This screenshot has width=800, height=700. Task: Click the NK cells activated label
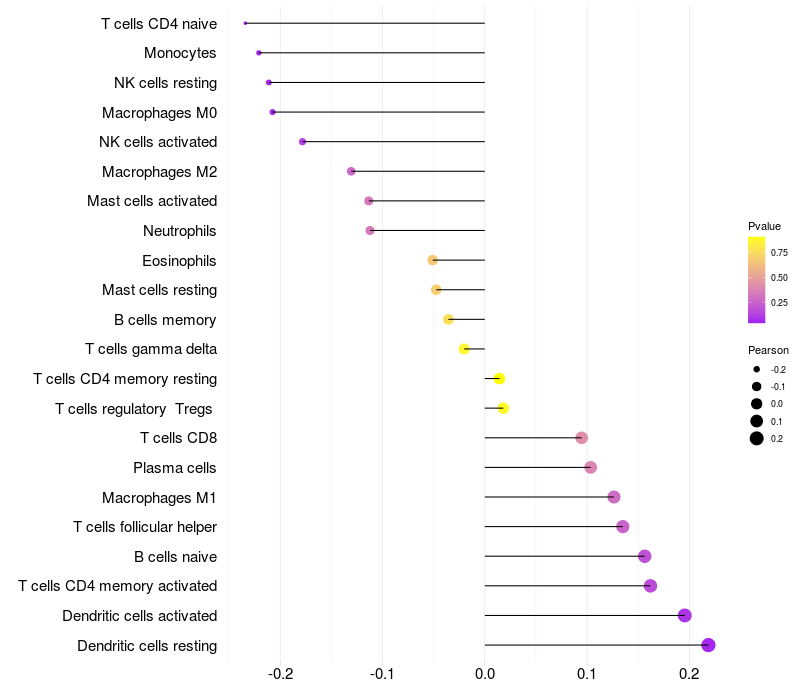click(158, 142)
